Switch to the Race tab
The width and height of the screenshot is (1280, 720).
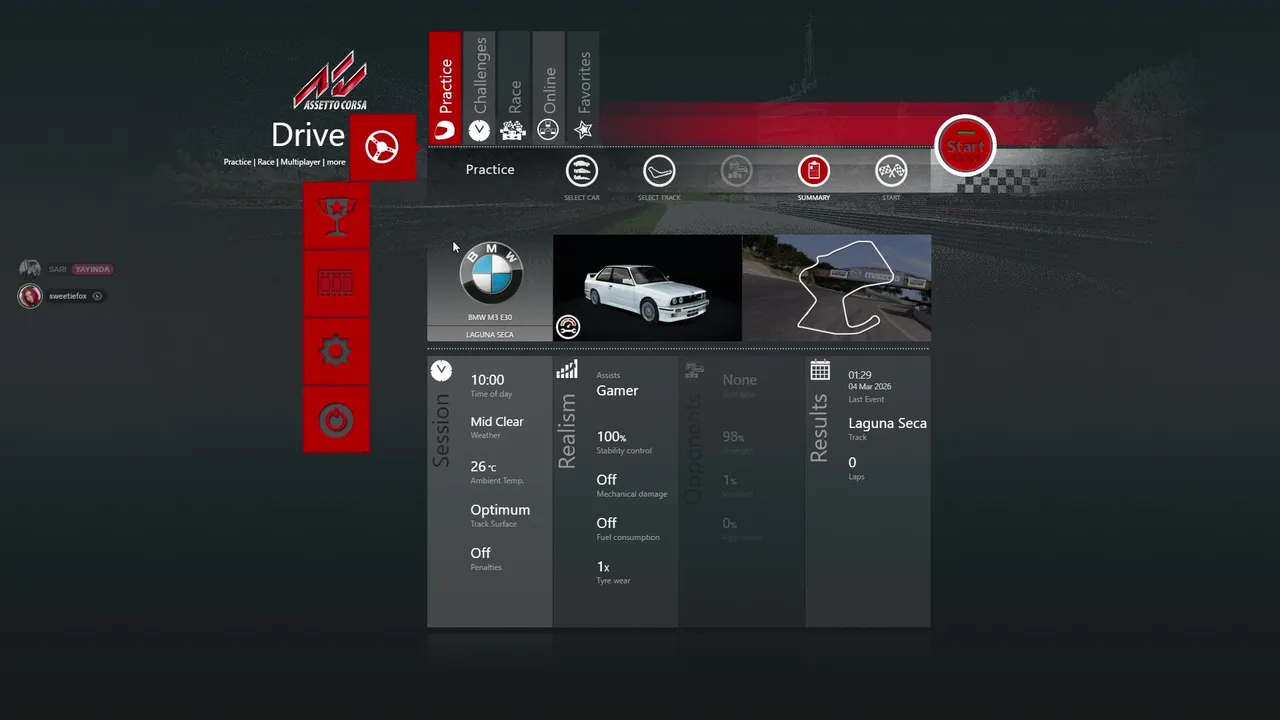tap(514, 88)
